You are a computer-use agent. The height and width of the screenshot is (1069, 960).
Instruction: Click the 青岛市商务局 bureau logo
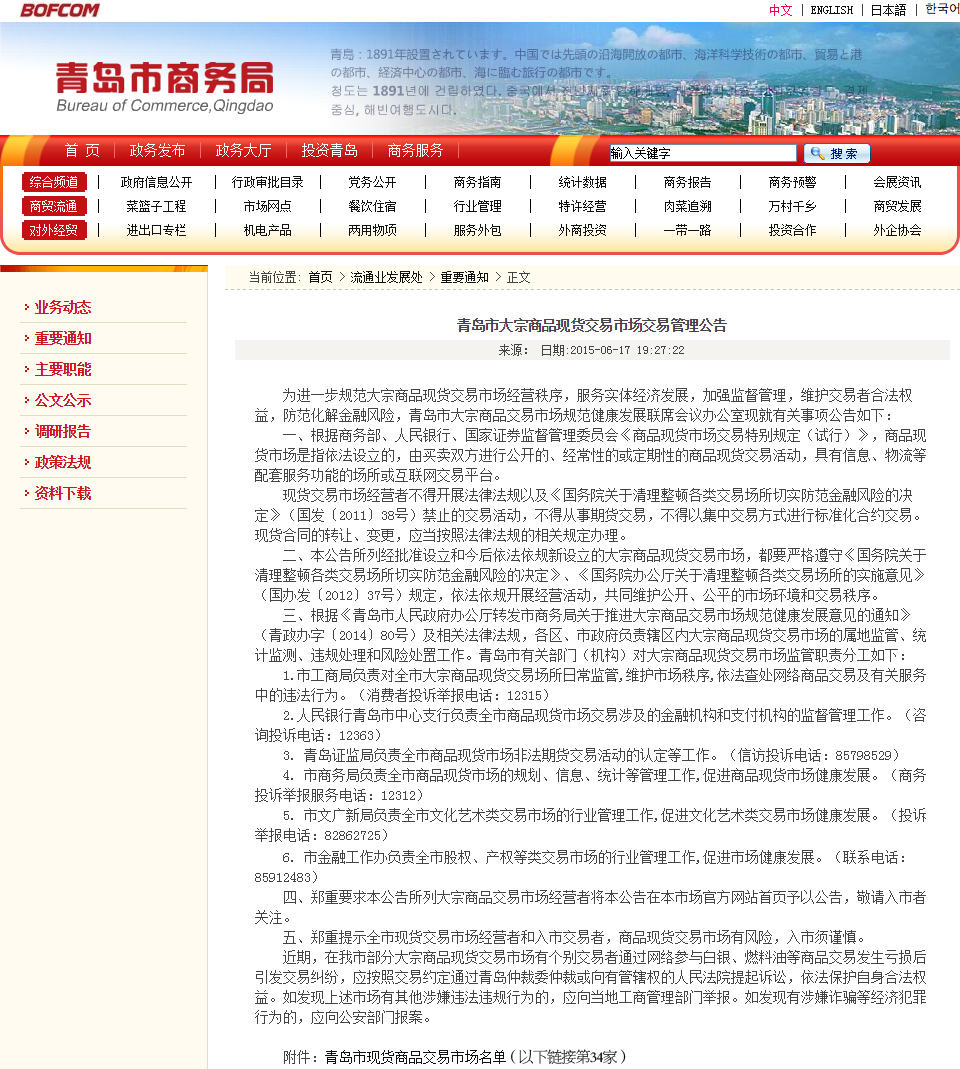(x=164, y=87)
